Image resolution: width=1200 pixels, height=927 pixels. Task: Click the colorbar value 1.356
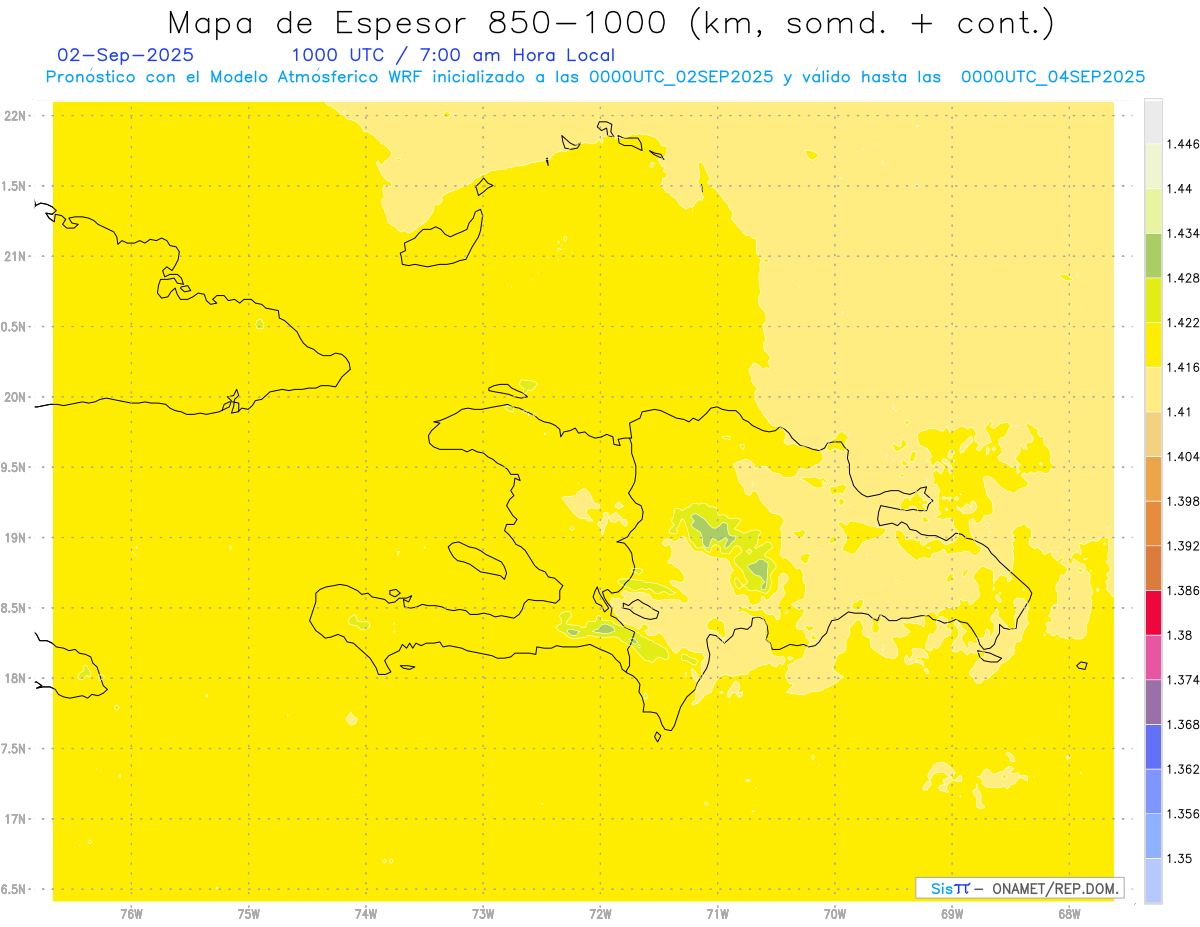click(1185, 814)
